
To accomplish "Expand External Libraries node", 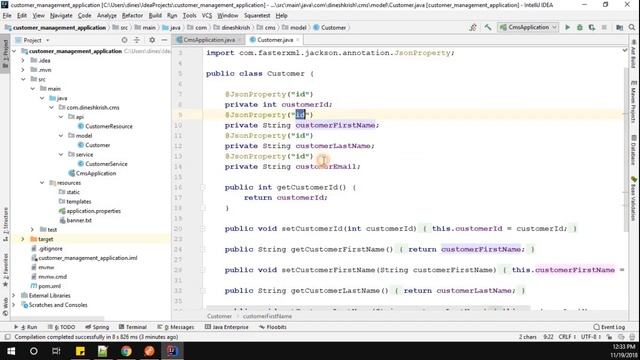I will (x=13, y=296).
